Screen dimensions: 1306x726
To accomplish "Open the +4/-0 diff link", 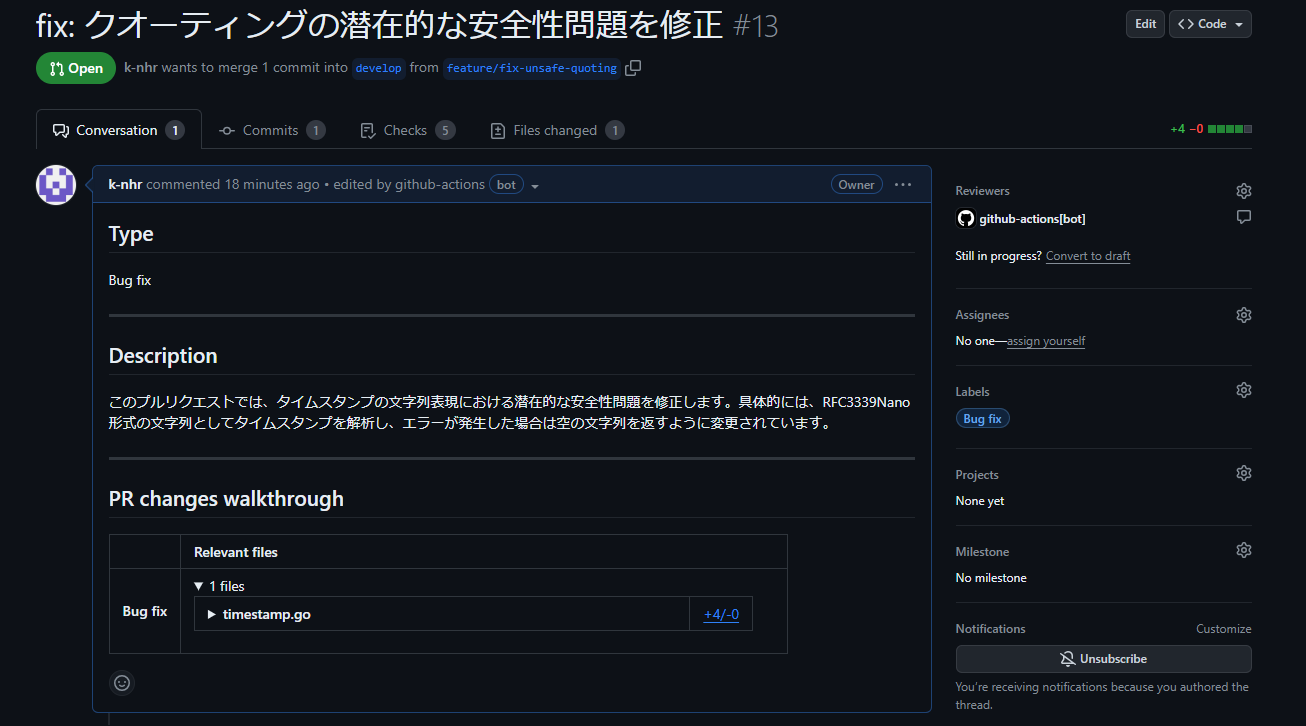I will (x=721, y=614).
